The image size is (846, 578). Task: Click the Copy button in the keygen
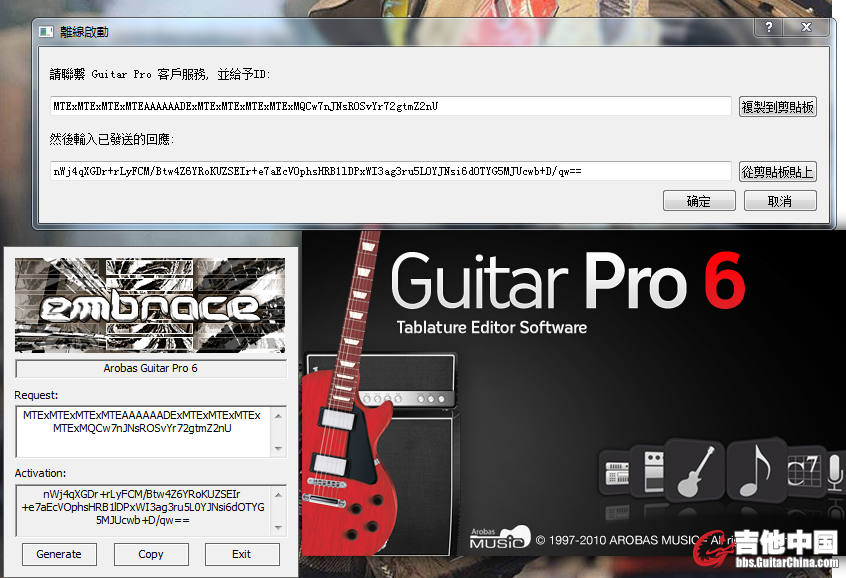(151, 554)
